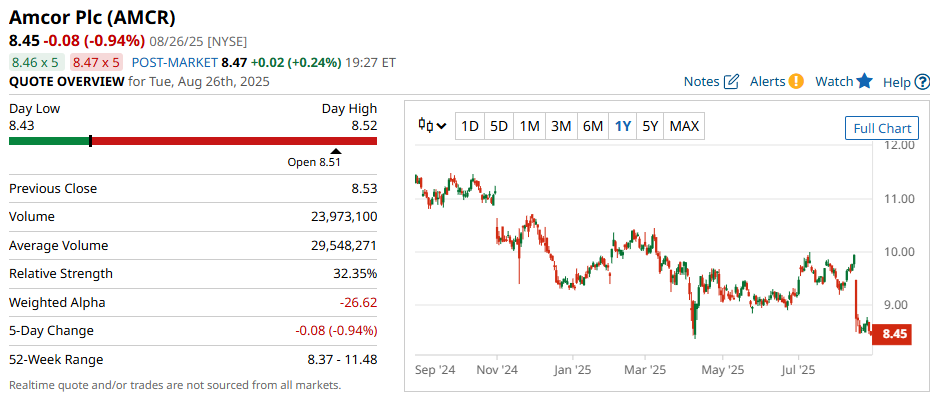Click the red ask 8.47 x 5 box
Screen dimensions: 936x406
coord(96,62)
